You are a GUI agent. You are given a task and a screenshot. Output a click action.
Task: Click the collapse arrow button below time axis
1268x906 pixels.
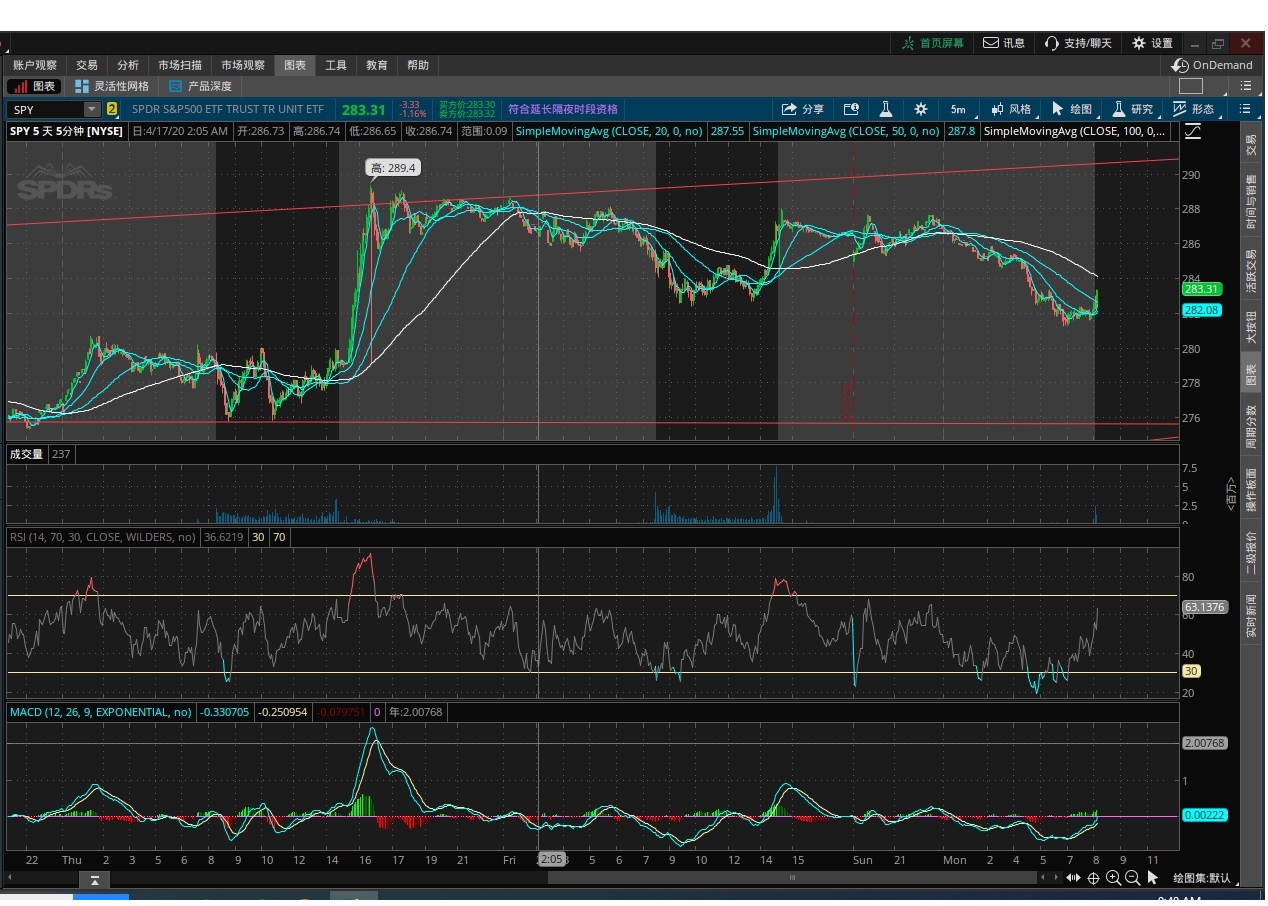[x=94, y=880]
